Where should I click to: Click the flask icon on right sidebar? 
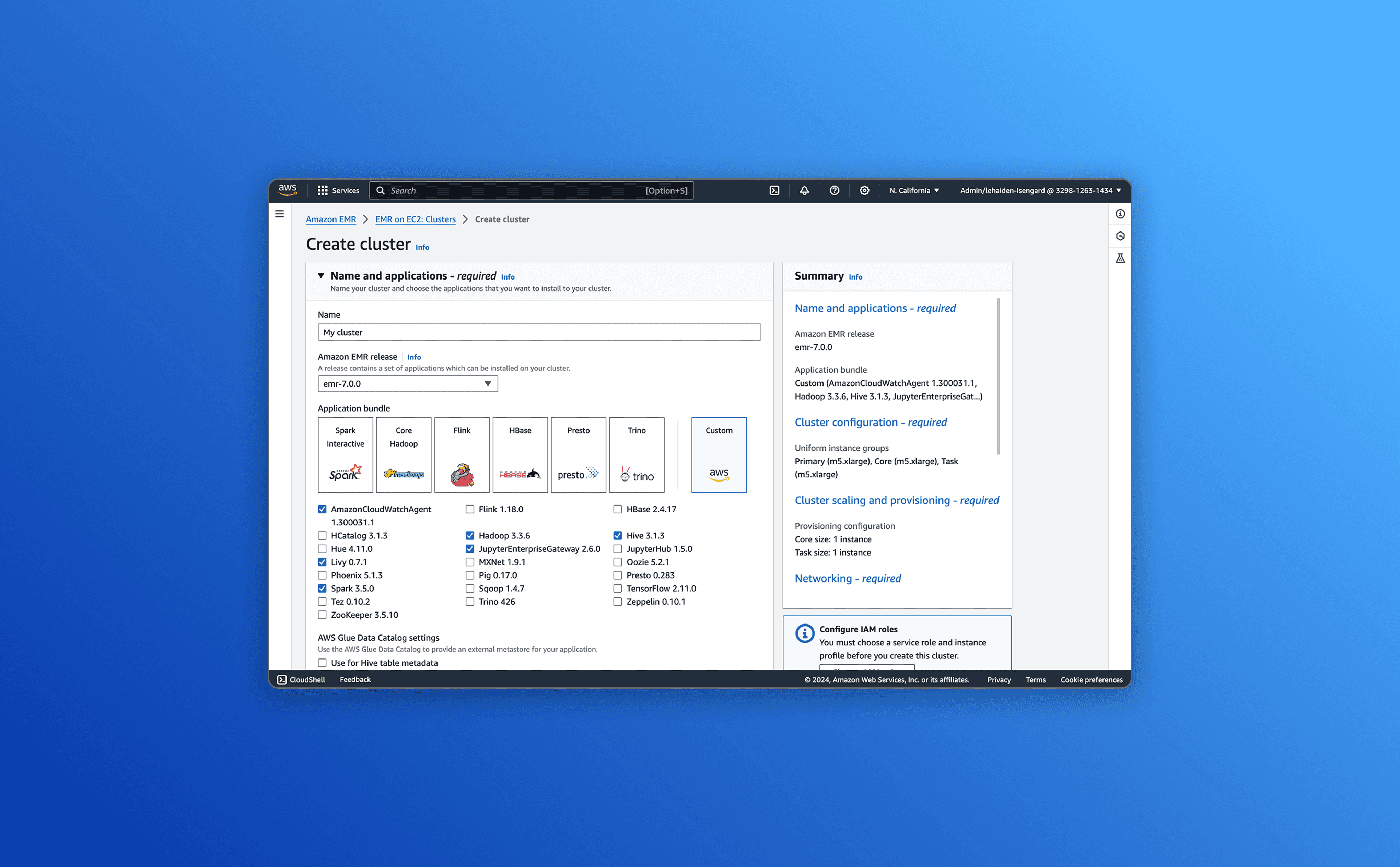point(1120,258)
